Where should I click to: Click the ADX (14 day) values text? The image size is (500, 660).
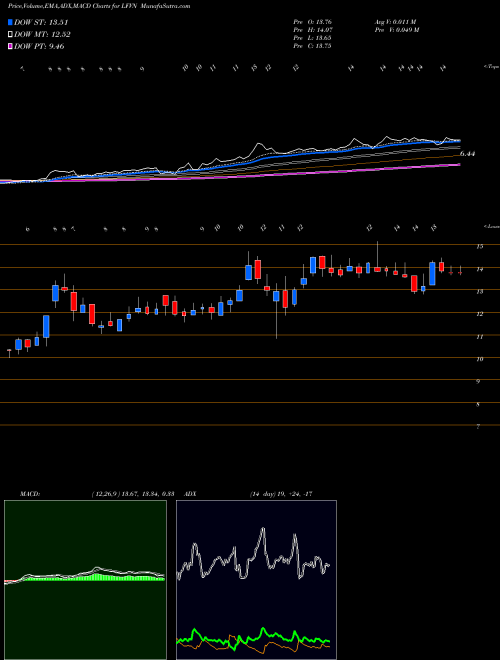[x=280, y=494]
